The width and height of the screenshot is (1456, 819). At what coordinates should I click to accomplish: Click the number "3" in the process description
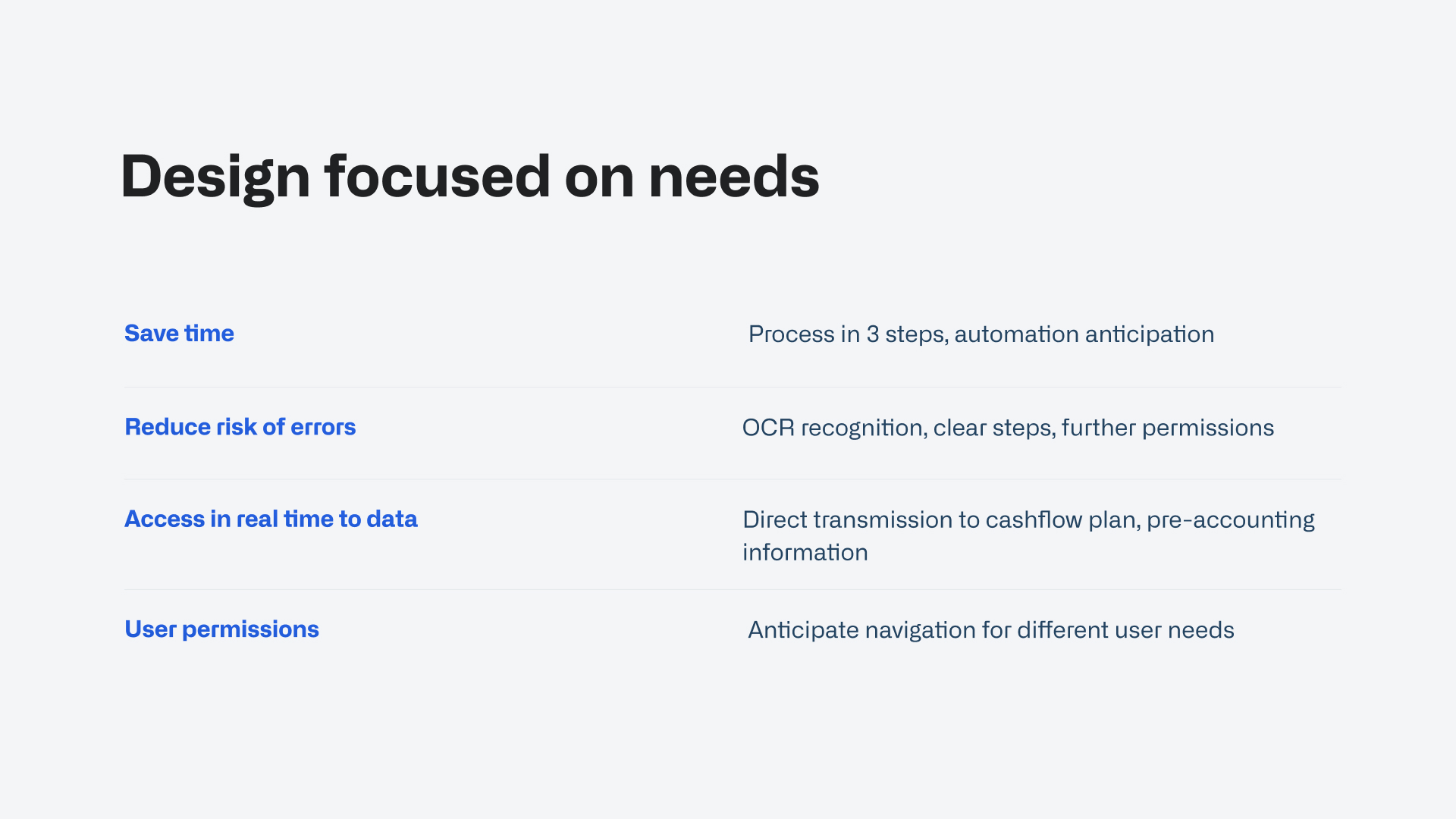[x=872, y=334]
